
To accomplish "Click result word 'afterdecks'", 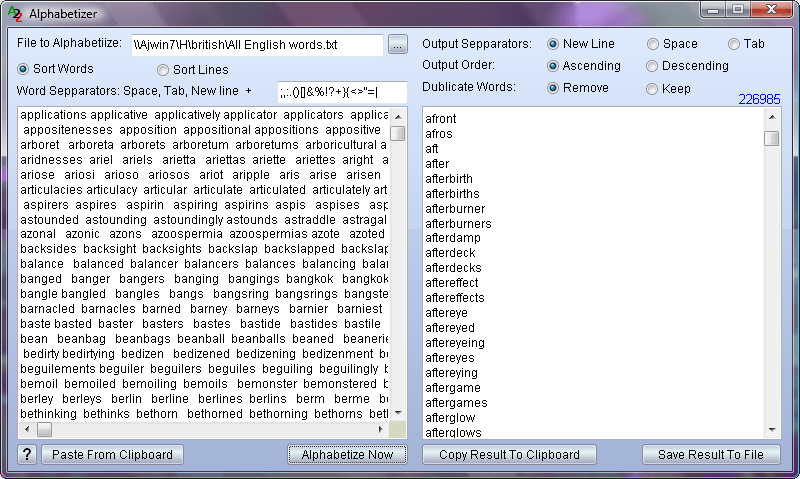I will pyautogui.click(x=453, y=268).
